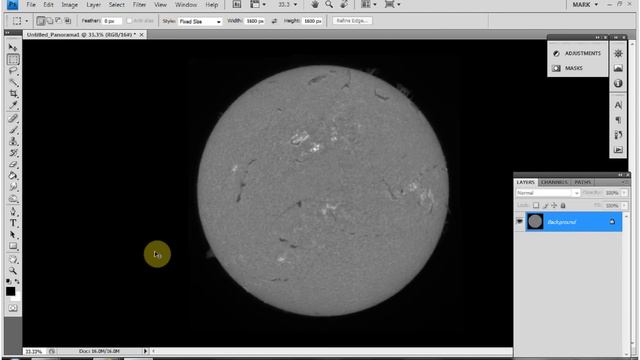Viewport: 640px width, 360px height.
Task: Toggle Lock image pixels in Layers panel
Action: click(545, 206)
